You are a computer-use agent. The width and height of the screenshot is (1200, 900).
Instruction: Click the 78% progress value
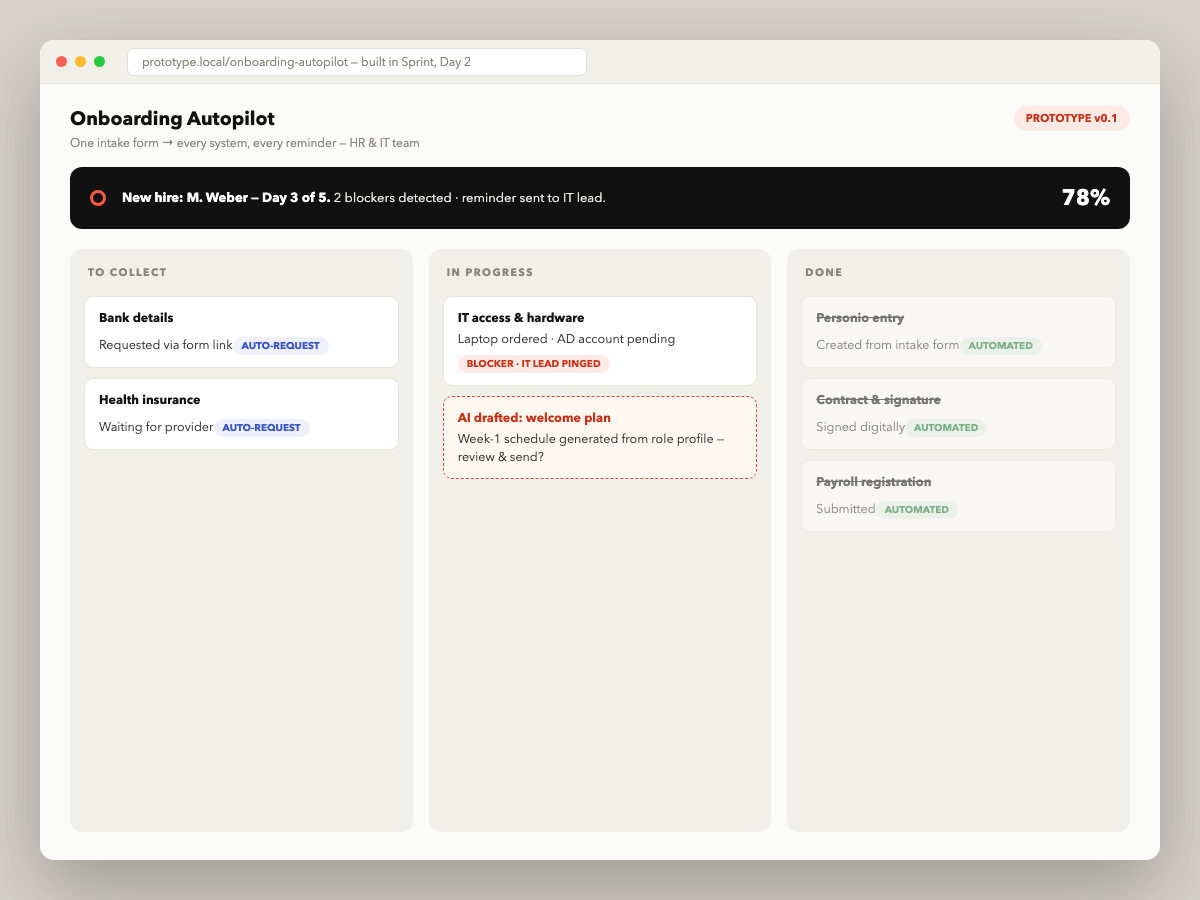tap(1086, 198)
